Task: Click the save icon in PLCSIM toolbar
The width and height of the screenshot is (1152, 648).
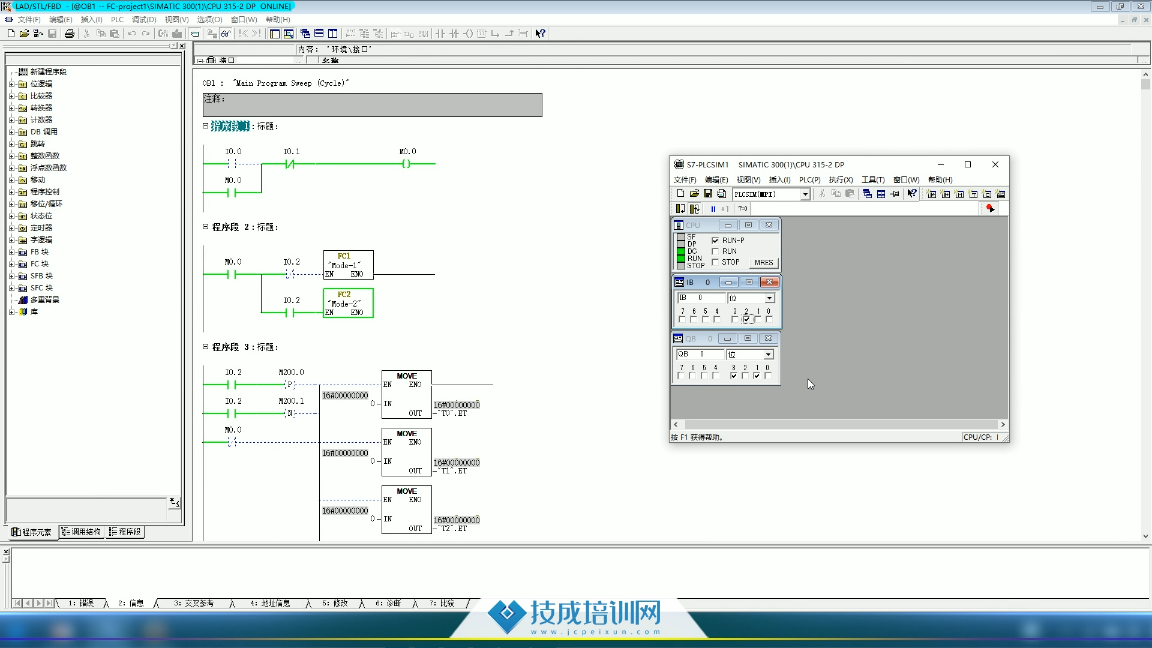Action: tap(707, 194)
